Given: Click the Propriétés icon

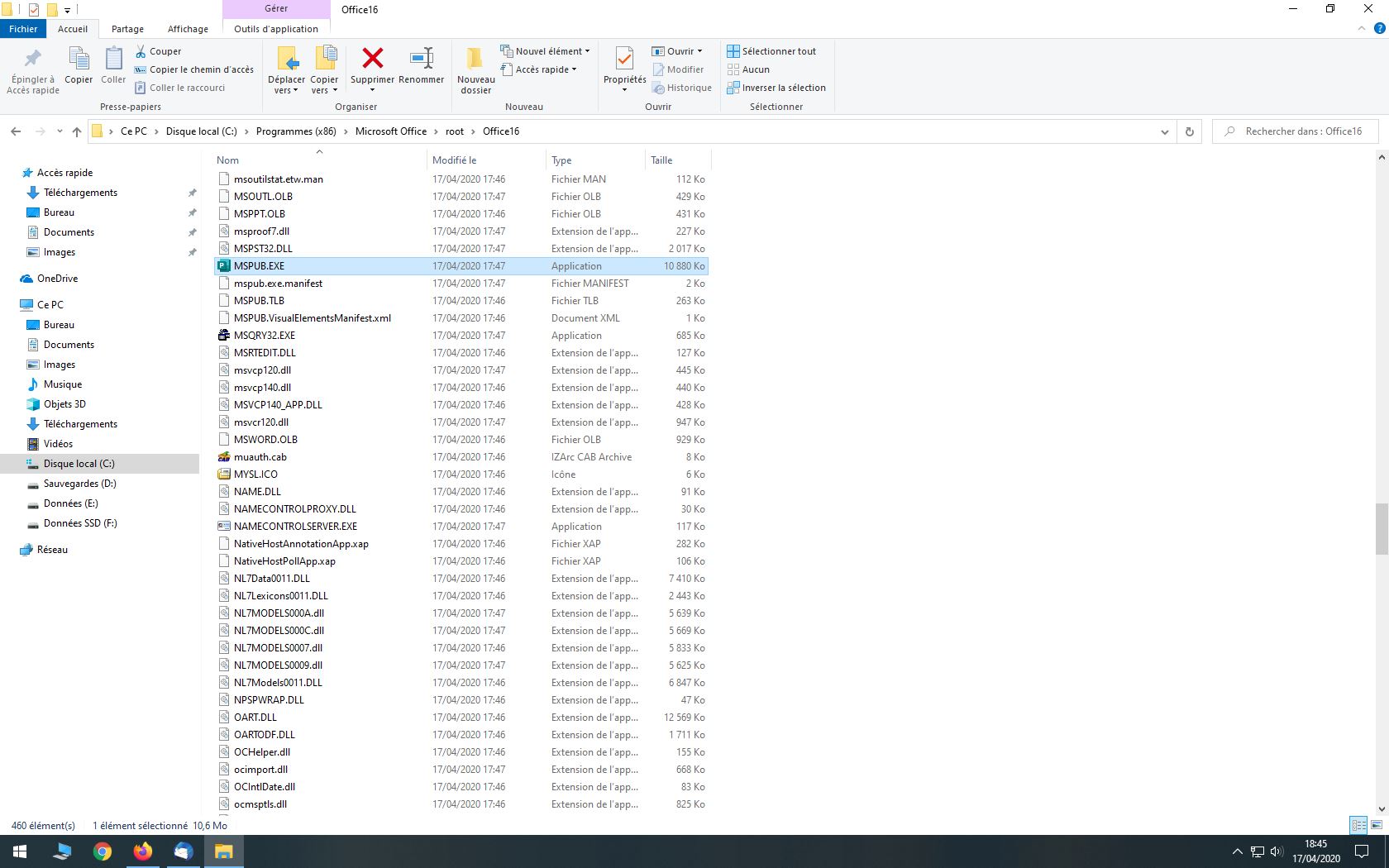Looking at the screenshot, I should click(624, 59).
